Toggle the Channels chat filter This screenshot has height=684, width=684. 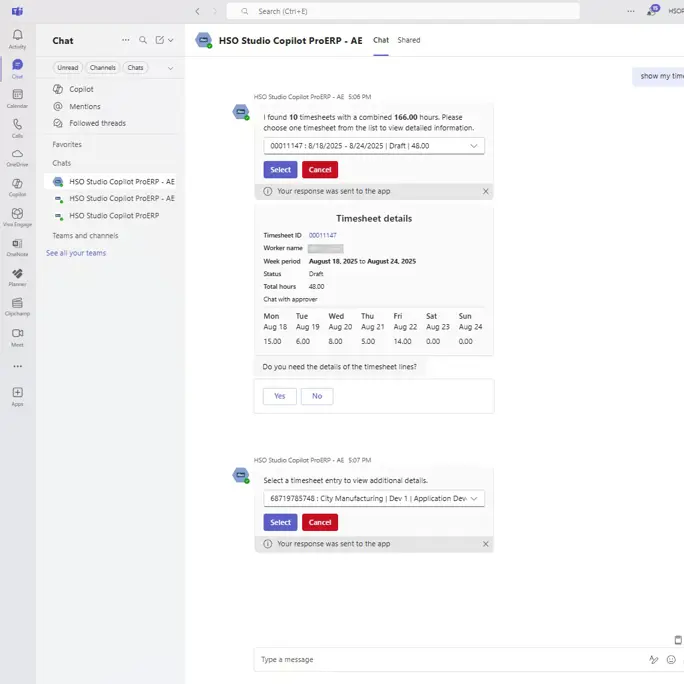point(102,68)
